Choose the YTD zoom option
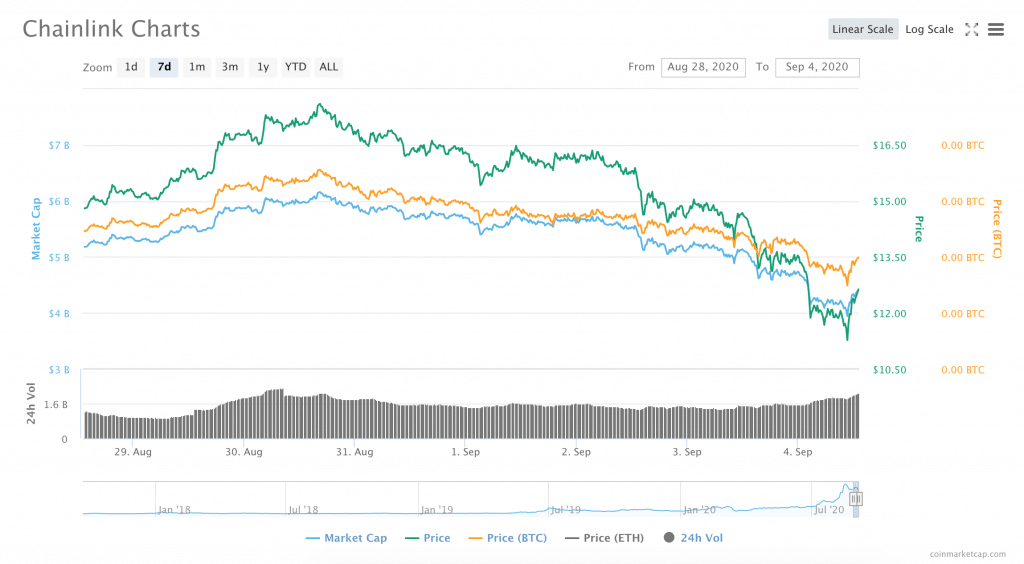This screenshot has width=1024, height=564. 295,67
